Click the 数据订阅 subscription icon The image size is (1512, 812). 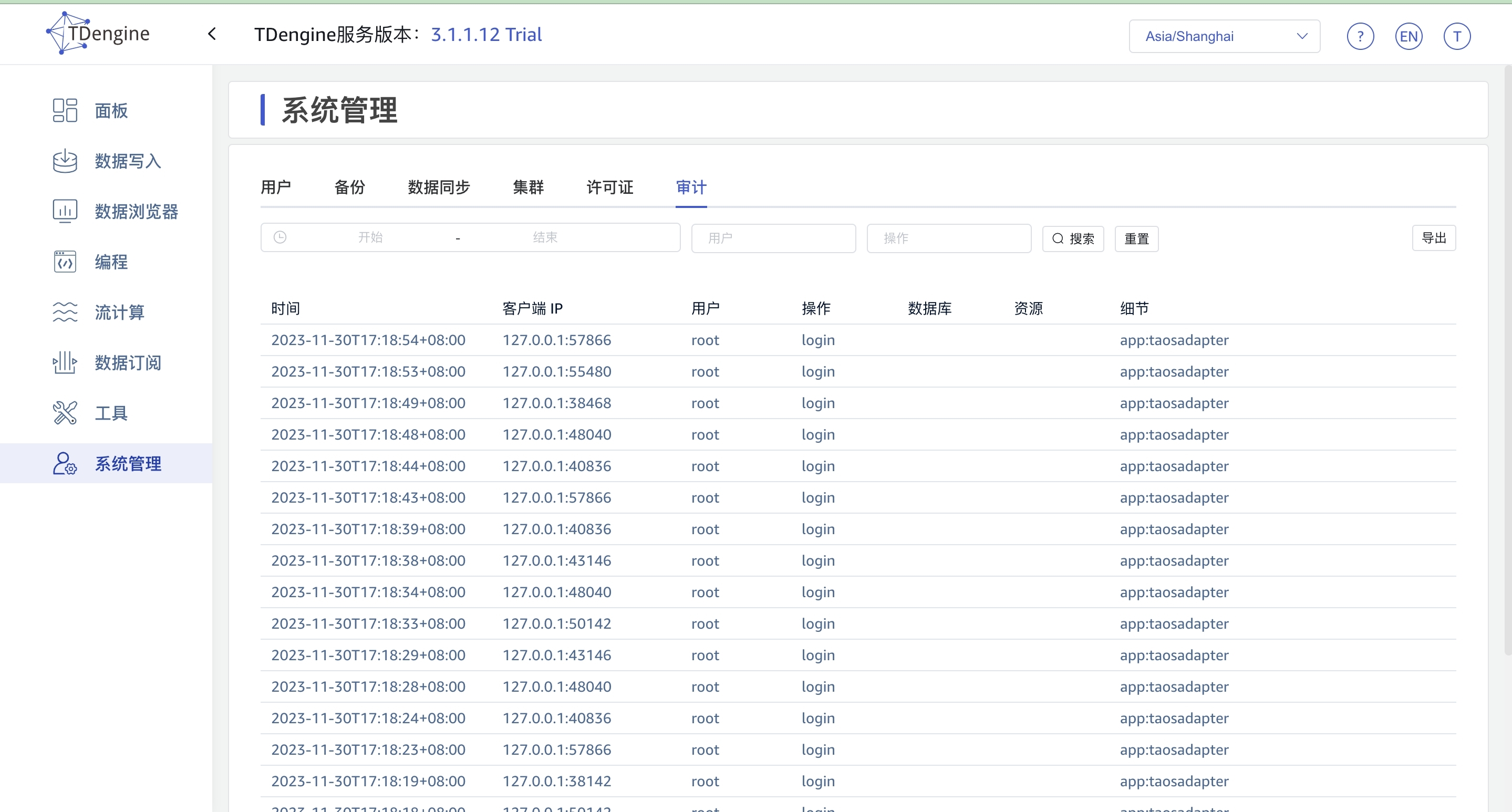pos(65,362)
